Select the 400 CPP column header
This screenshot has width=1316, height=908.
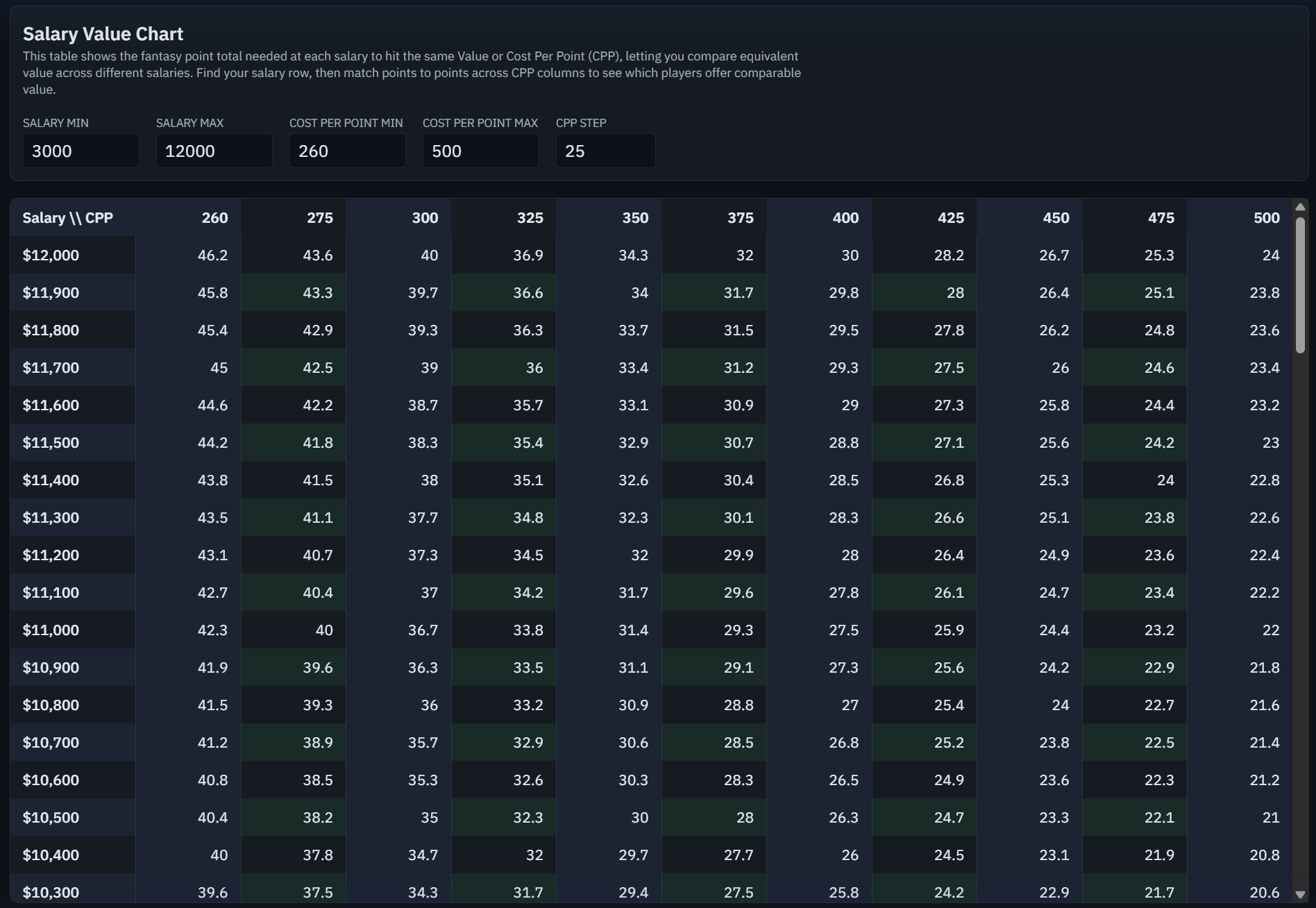pyautogui.click(x=819, y=217)
